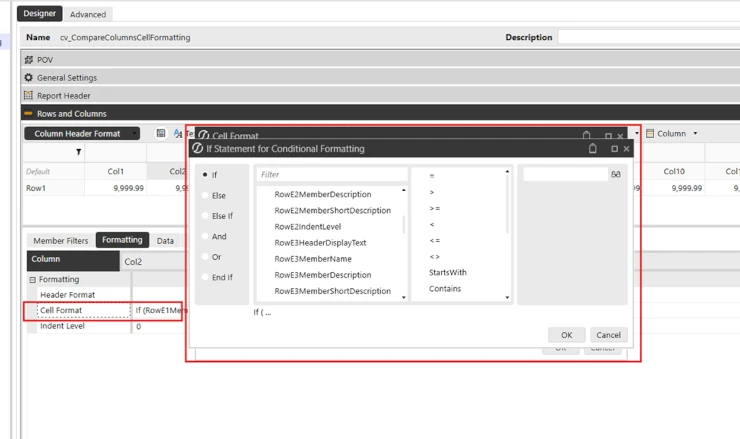Click the pin icon in Cell Format title bar
Viewport: 740px width, 439px height.
(x=586, y=135)
